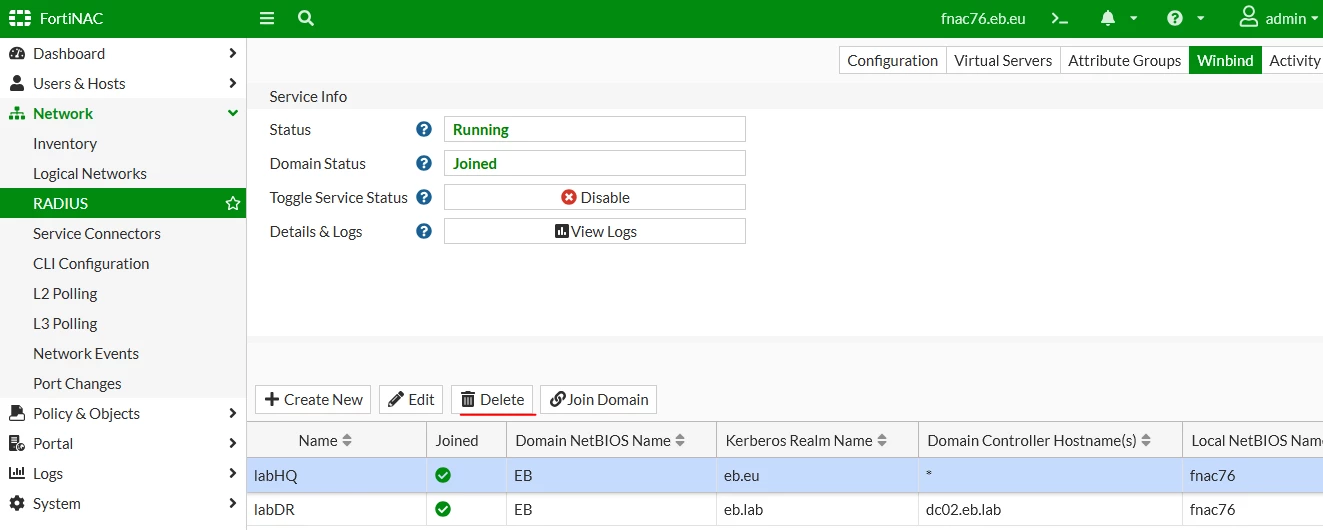Screen dimensions: 1323x530
Task: Click the Edit button
Action: pyautogui.click(x=411, y=399)
